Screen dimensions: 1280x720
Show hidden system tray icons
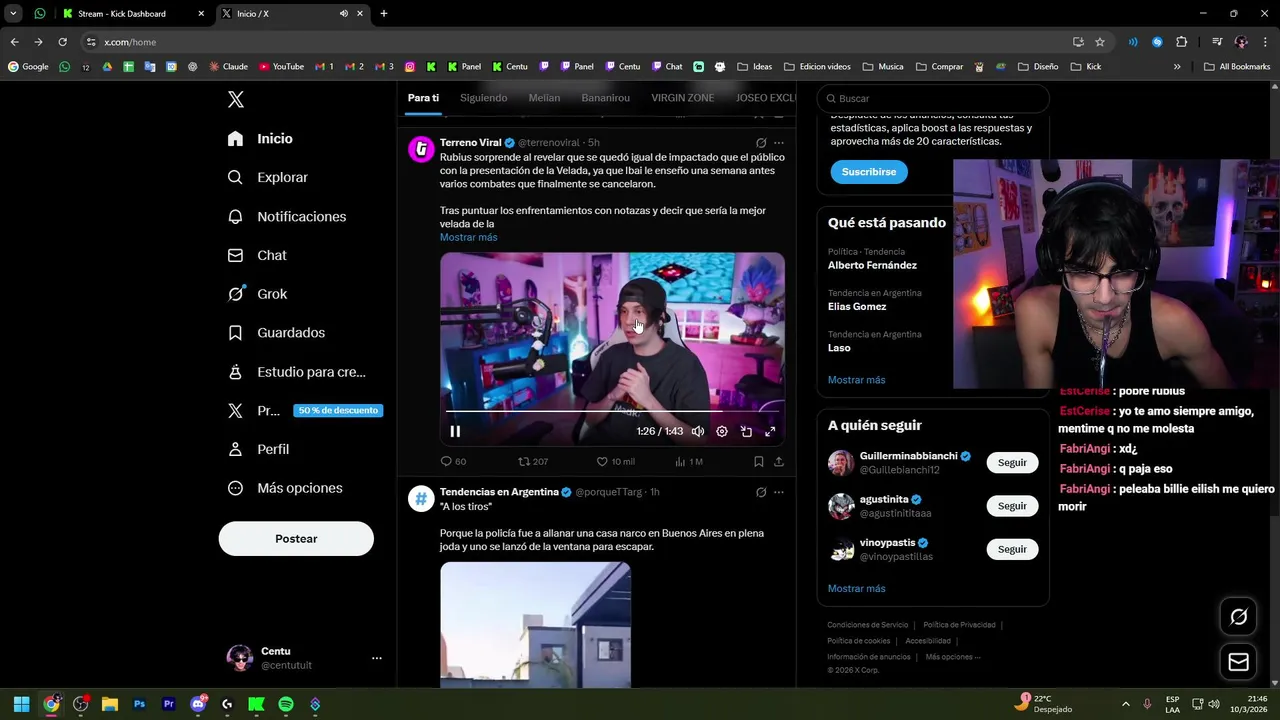[1125, 704]
